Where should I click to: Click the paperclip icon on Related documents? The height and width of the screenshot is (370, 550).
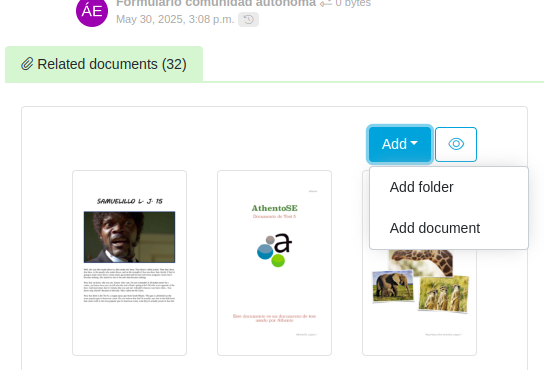[x=27, y=64]
